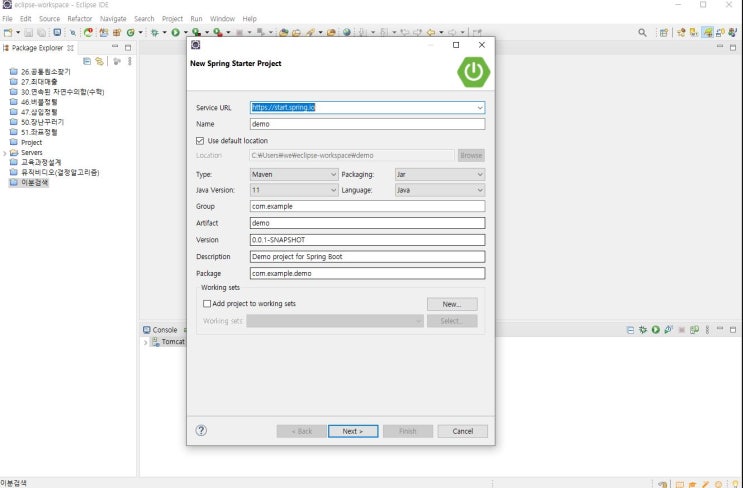Click the Open Web Browser globe icon
743x488 pixels.
pos(347,33)
